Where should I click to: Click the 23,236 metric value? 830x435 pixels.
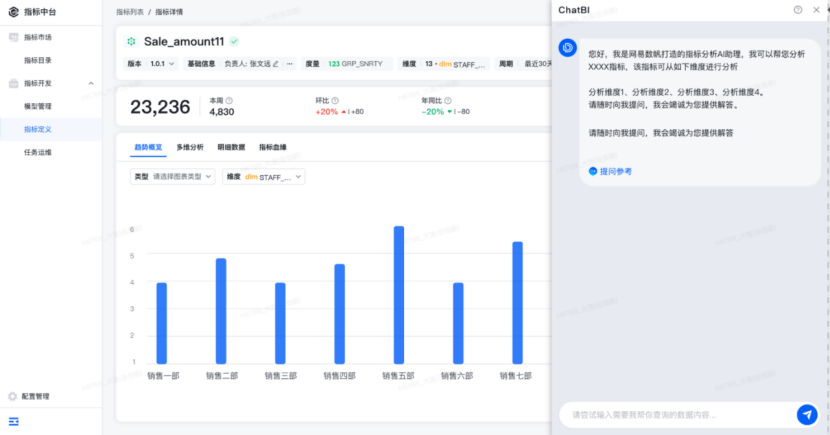coord(160,107)
